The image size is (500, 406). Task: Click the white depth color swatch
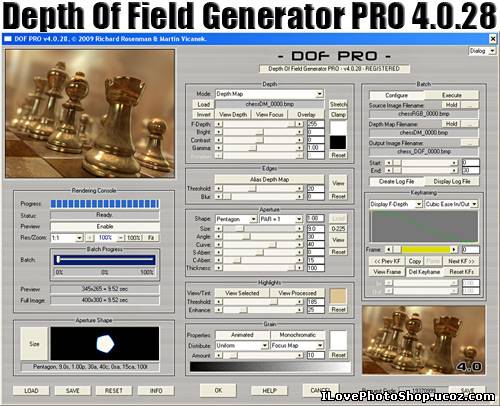pyautogui.click(x=338, y=128)
